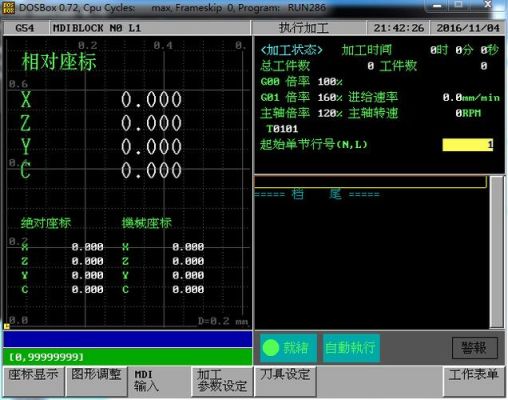The image size is (508, 400).
Task: Click the yellow 起始单节行号 input field
Action: click(468, 145)
